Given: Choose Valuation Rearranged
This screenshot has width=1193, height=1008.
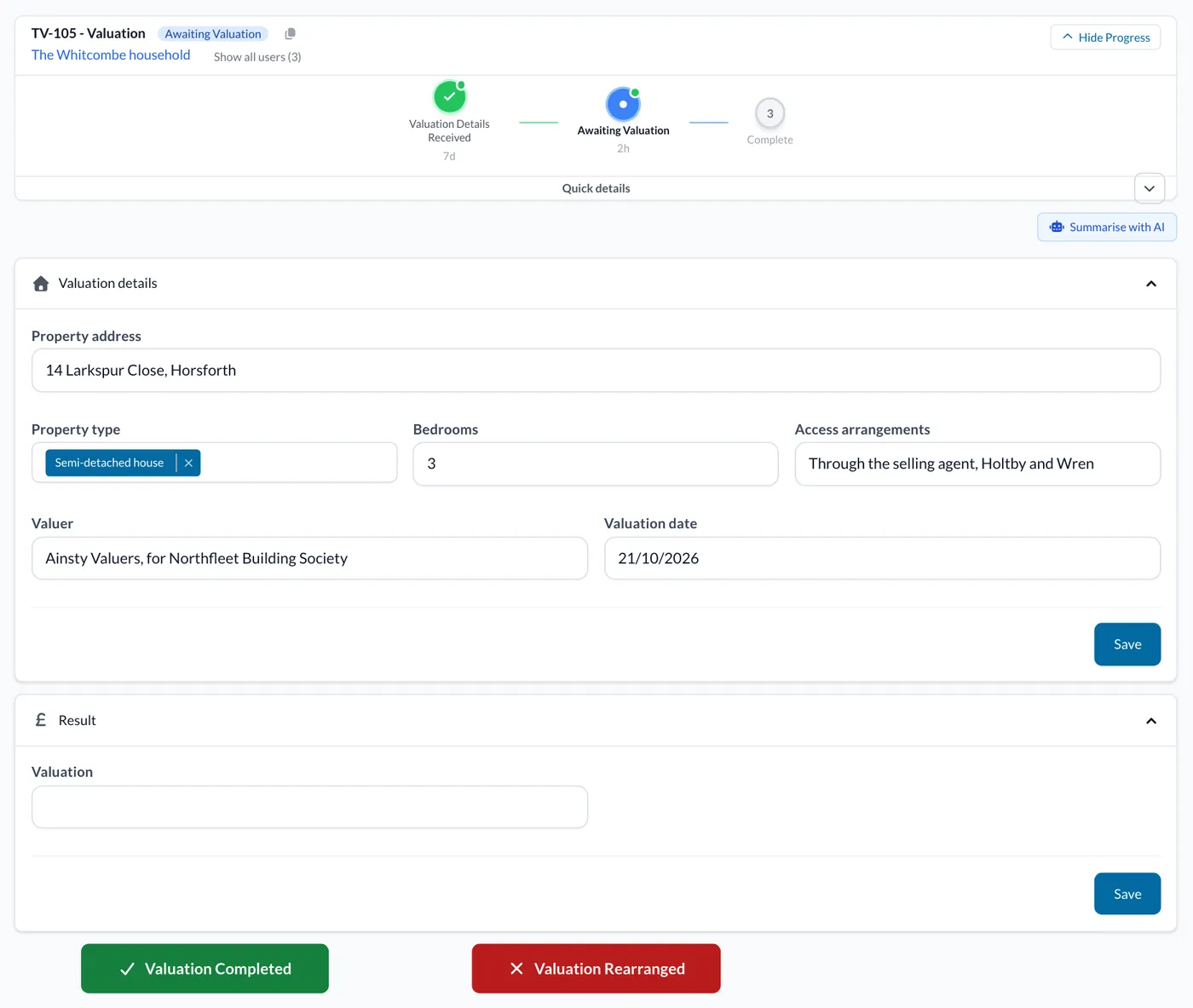Looking at the screenshot, I should 596,969.
